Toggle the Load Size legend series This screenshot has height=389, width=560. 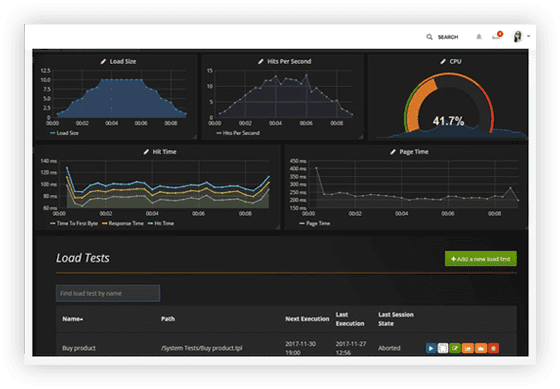tap(64, 133)
